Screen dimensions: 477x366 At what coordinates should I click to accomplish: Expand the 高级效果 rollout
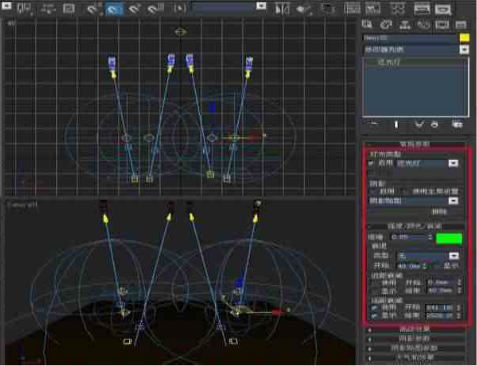pos(415,329)
